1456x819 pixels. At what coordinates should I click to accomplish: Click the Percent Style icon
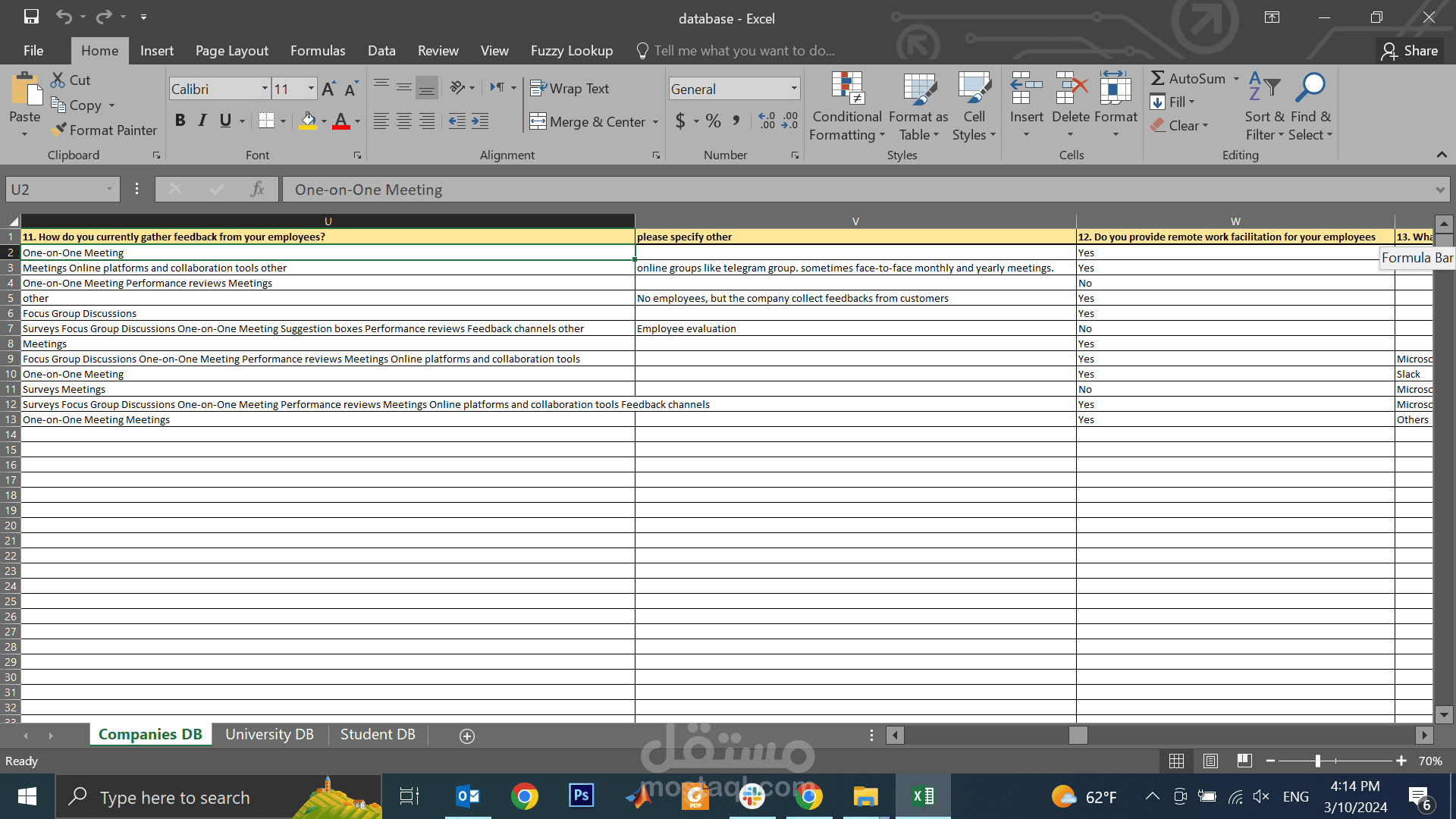712,121
